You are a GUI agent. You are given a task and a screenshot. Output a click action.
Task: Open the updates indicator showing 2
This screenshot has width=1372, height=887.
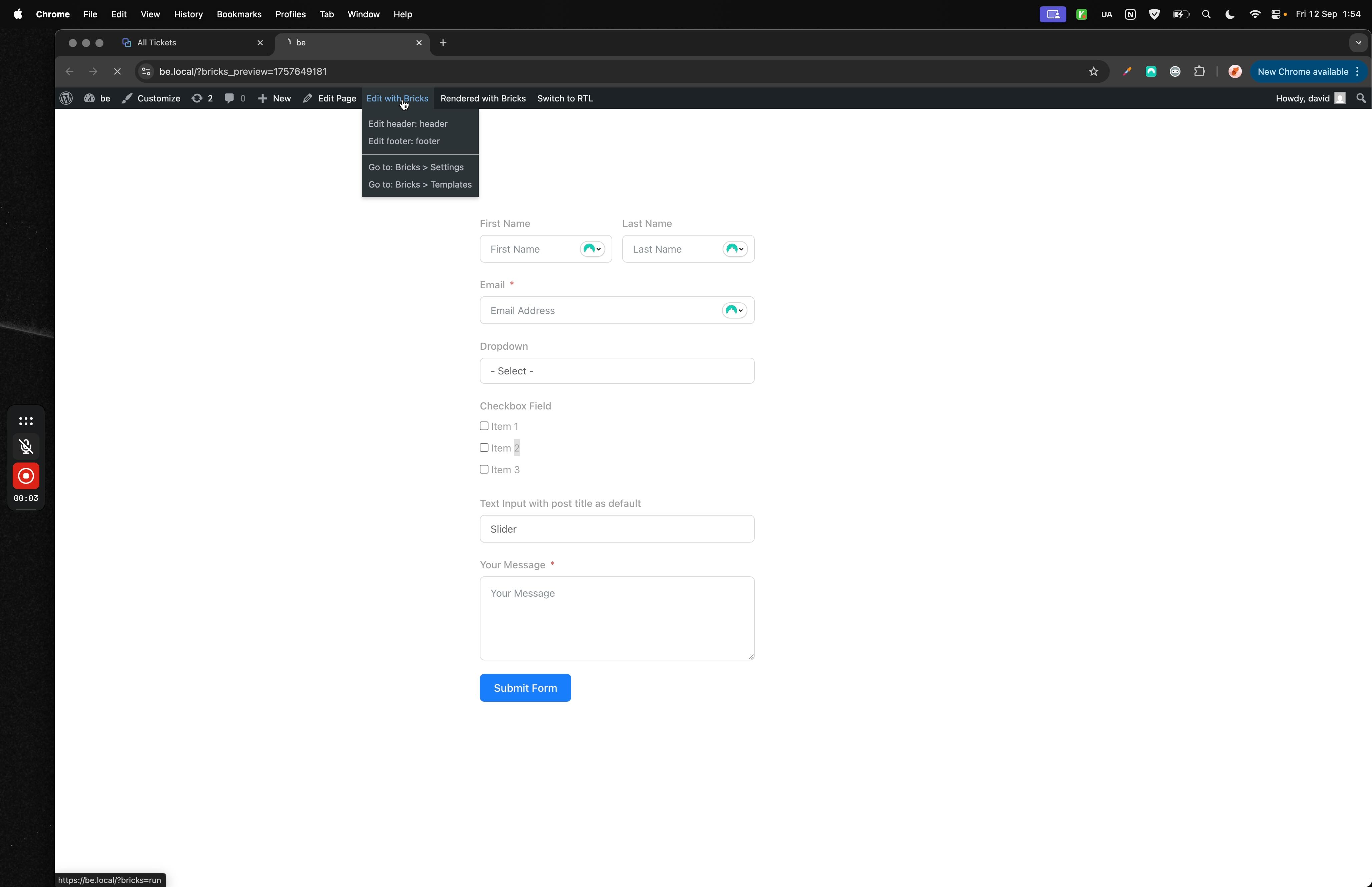(x=202, y=98)
